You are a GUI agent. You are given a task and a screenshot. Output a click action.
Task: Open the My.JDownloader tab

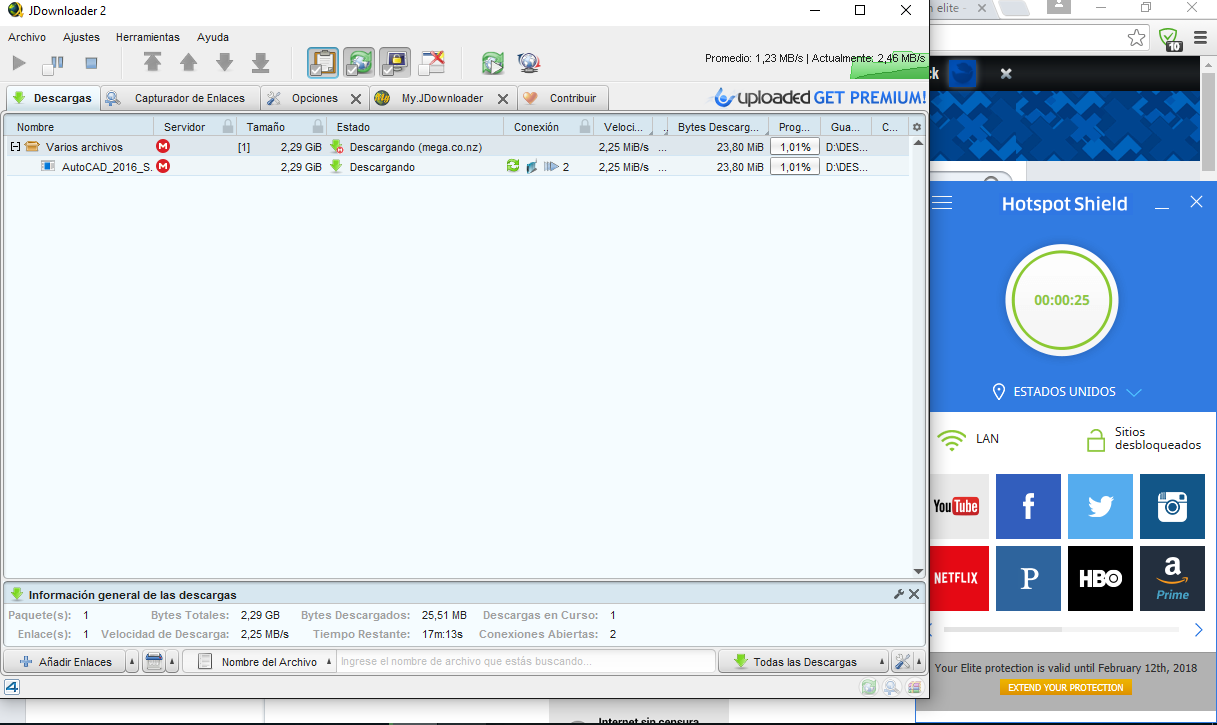442,98
